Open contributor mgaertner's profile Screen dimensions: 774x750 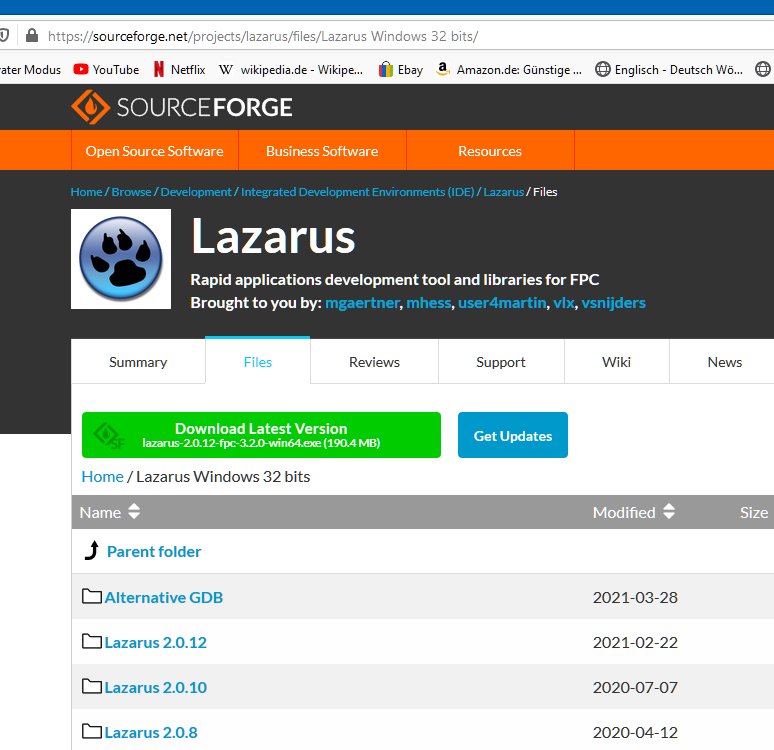pos(362,302)
